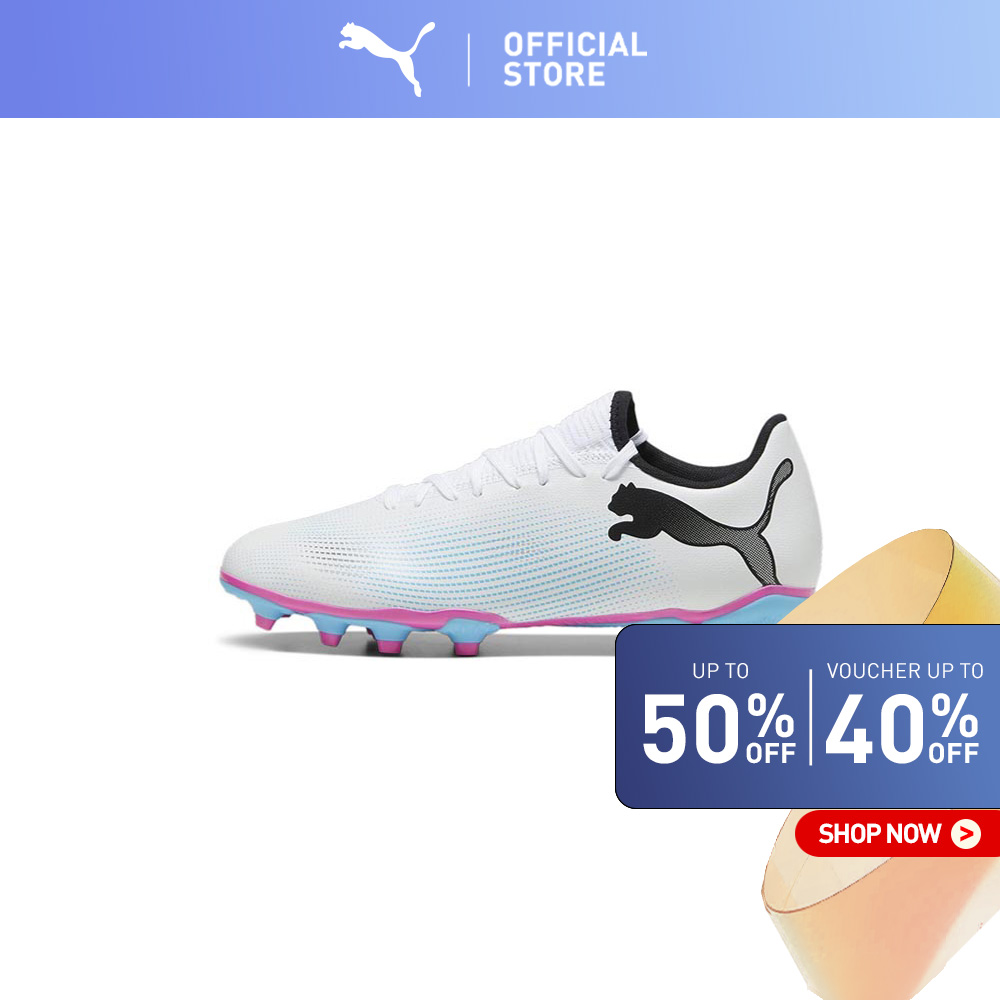Click the 'VOUCHER UP TO' label
The image size is (1000, 1000).
tap(905, 671)
